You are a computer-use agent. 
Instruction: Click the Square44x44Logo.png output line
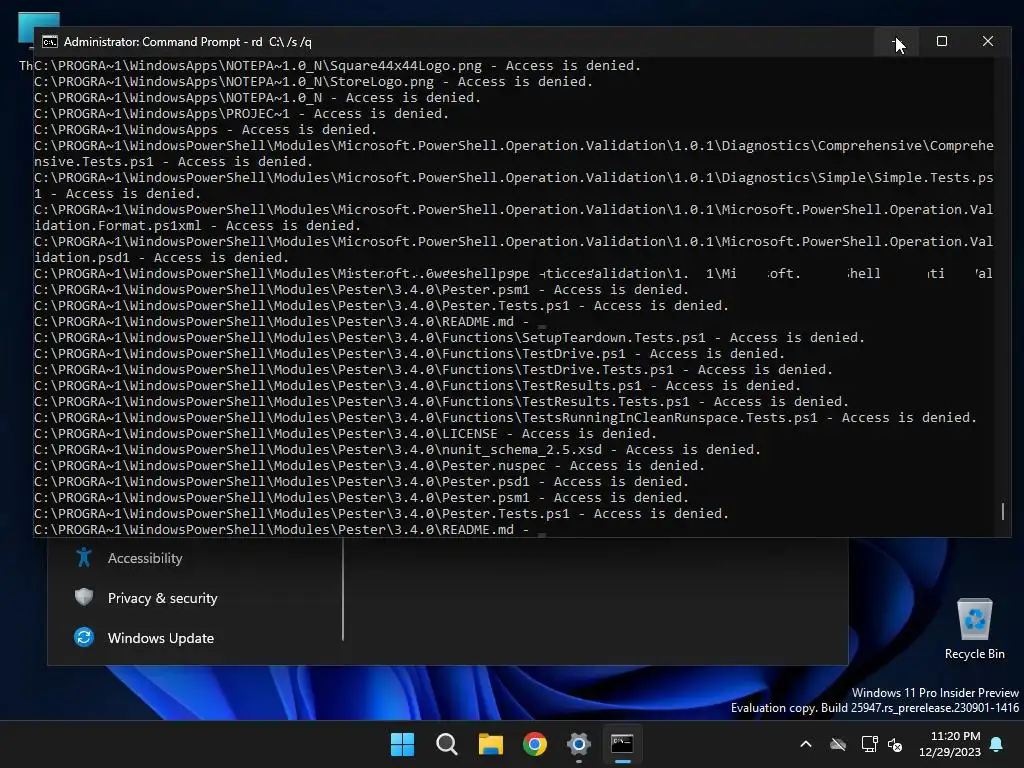click(x=338, y=65)
